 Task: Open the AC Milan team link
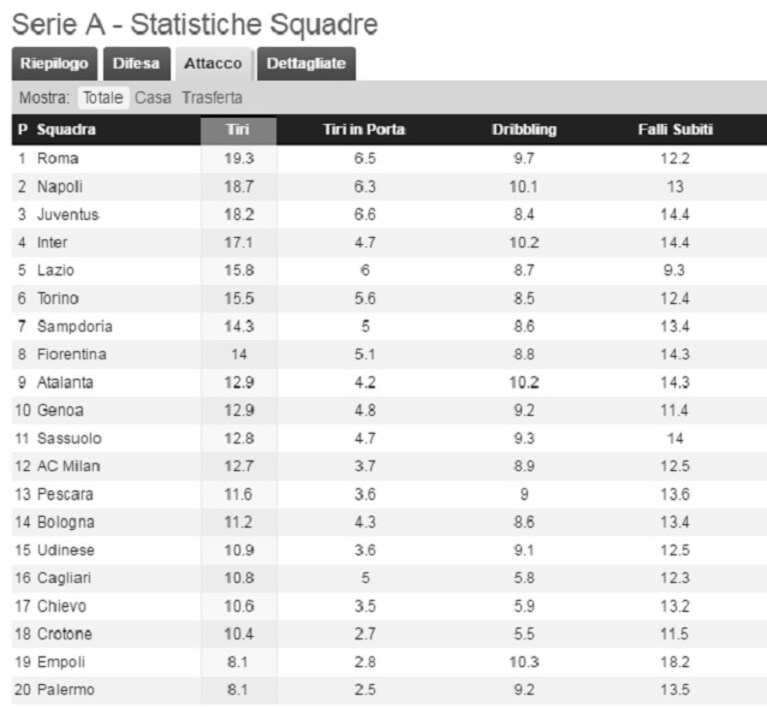tap(69, 466)
